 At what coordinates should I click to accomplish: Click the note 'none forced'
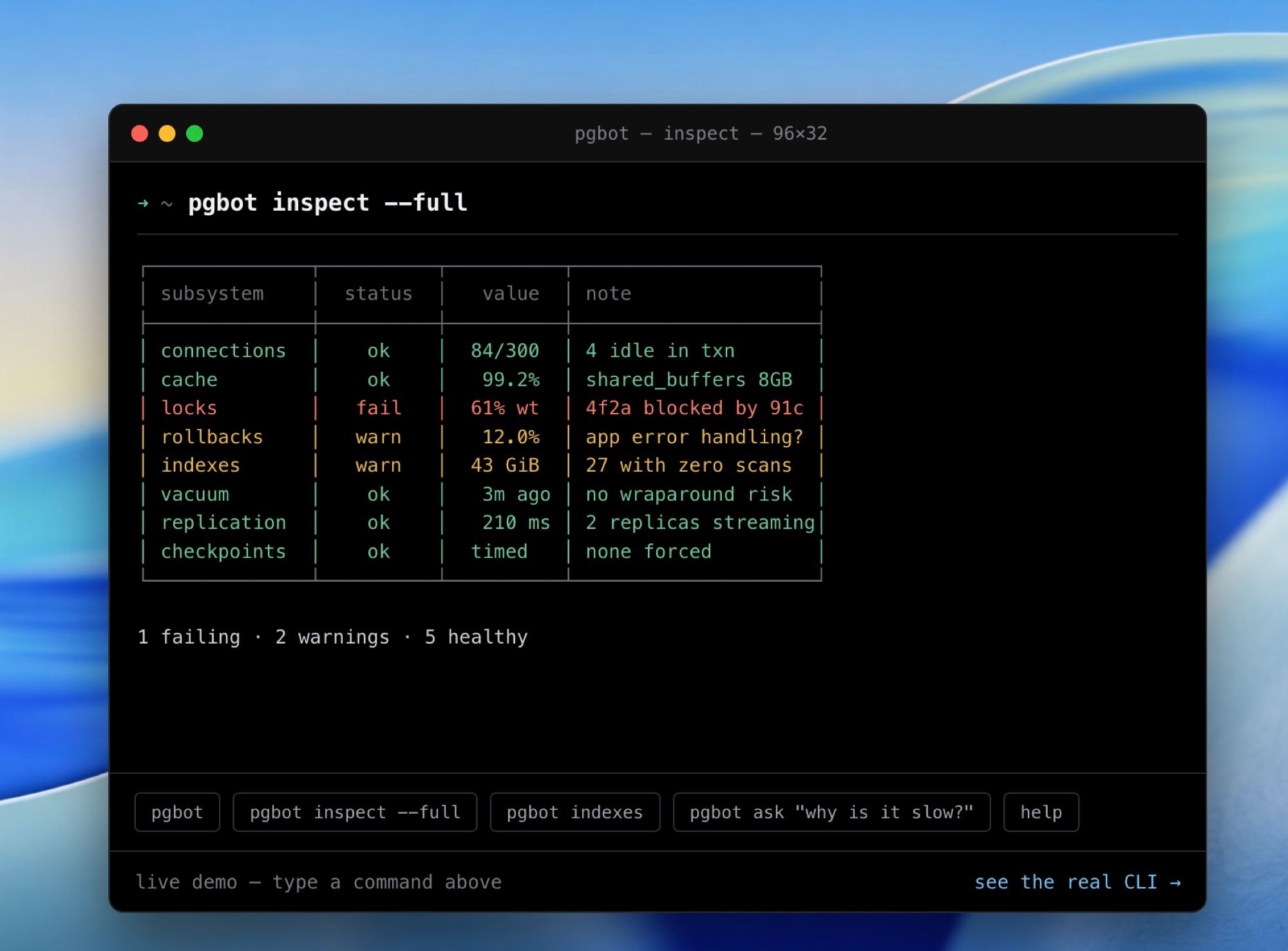pyautogui.click(x=649, y=552)
